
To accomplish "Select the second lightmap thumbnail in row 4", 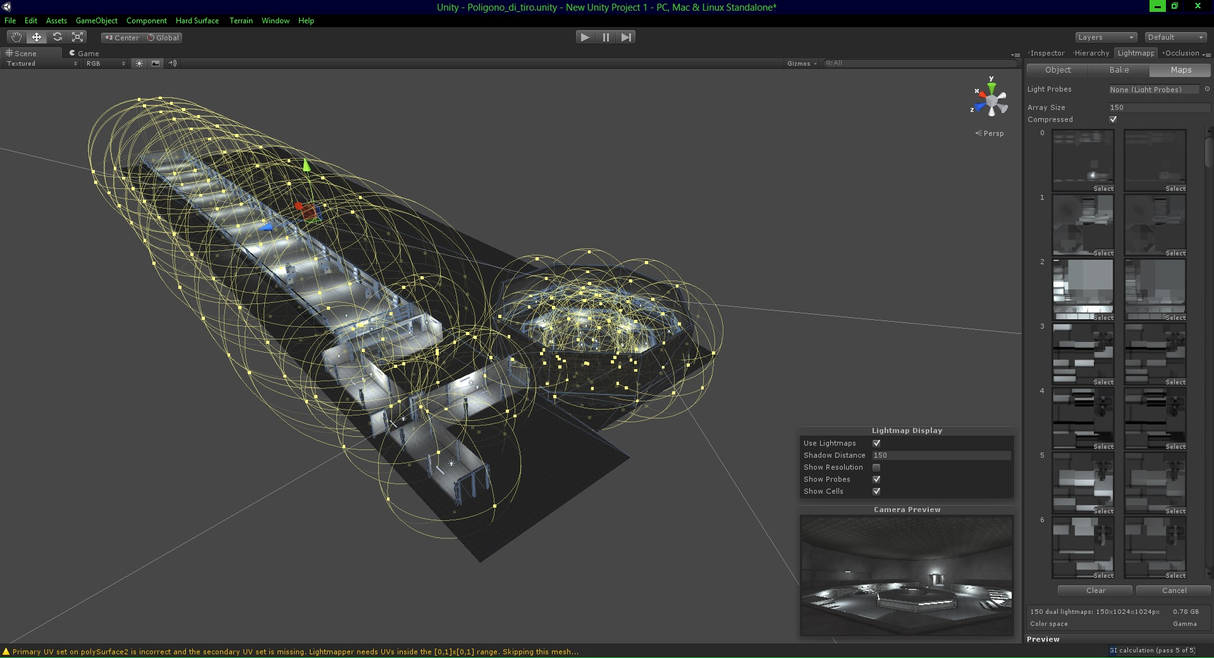I will (1155, 418).
